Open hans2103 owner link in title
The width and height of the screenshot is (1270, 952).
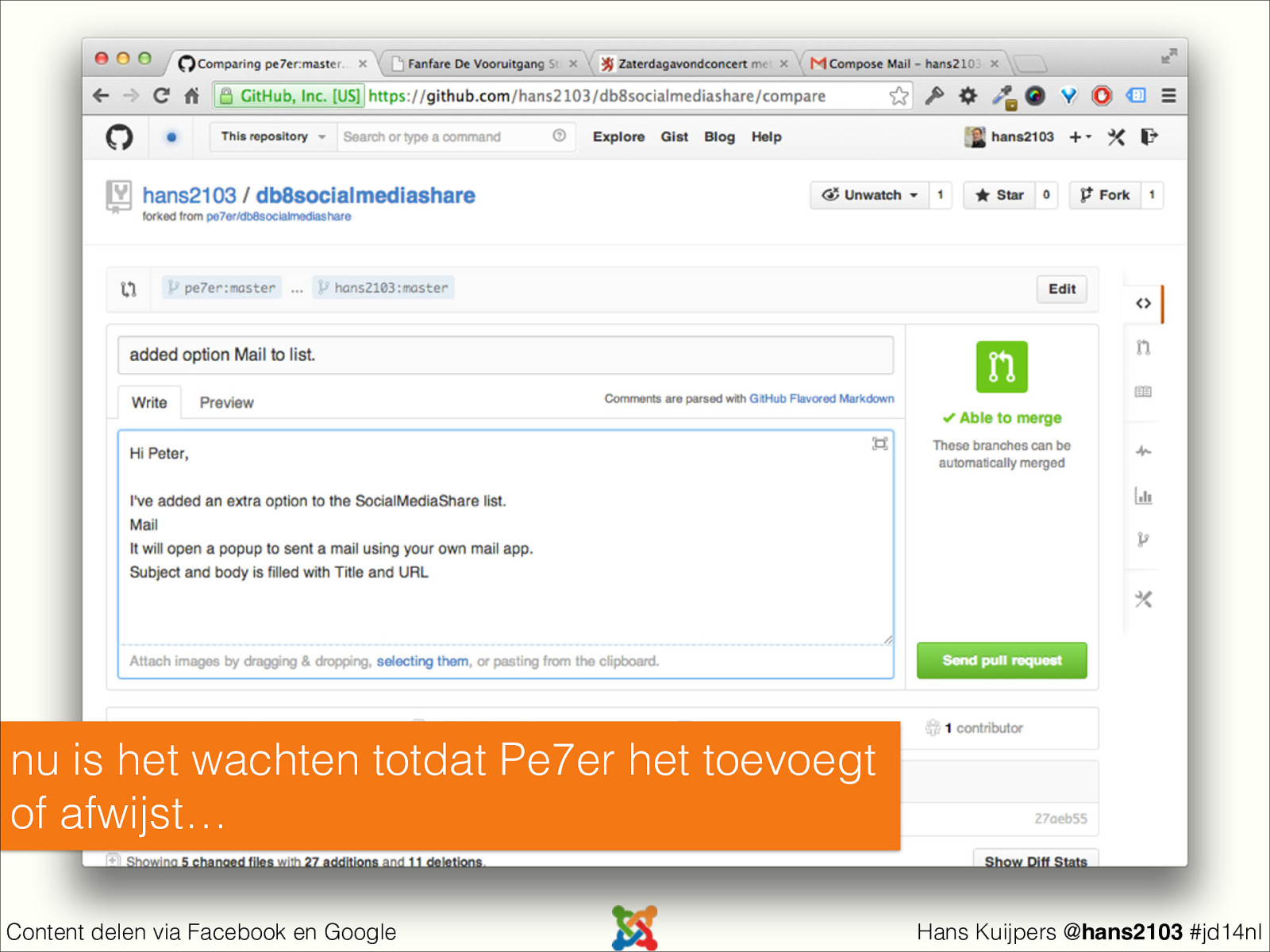click(x=189, y=195)
